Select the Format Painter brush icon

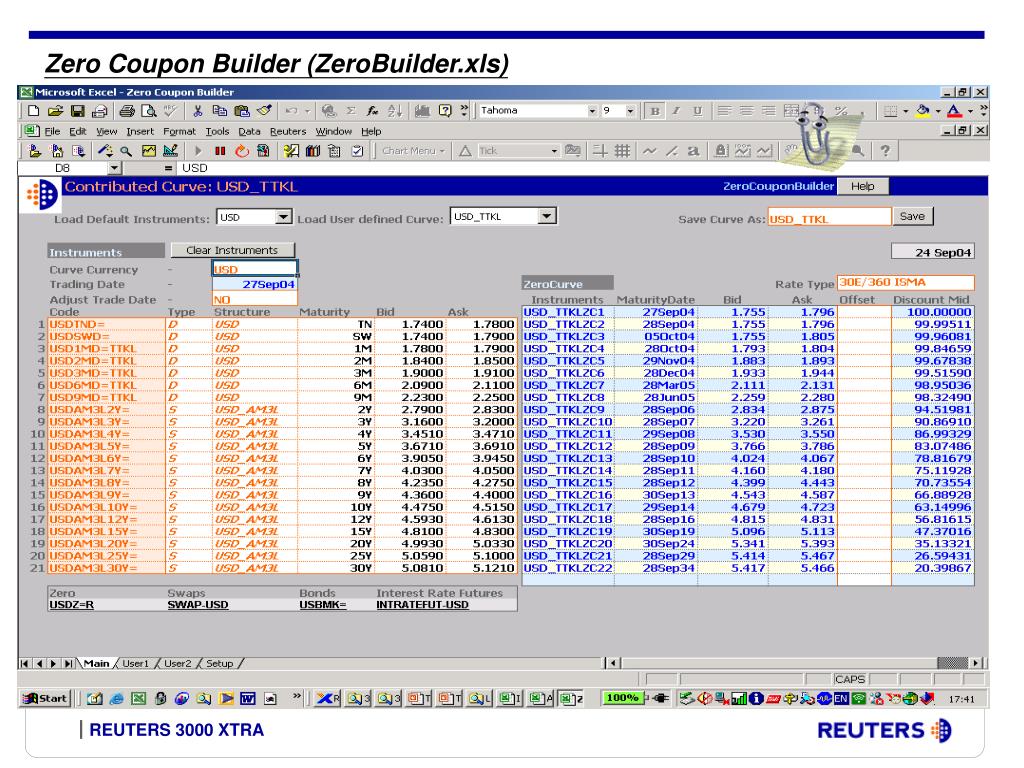coord(264,111)
